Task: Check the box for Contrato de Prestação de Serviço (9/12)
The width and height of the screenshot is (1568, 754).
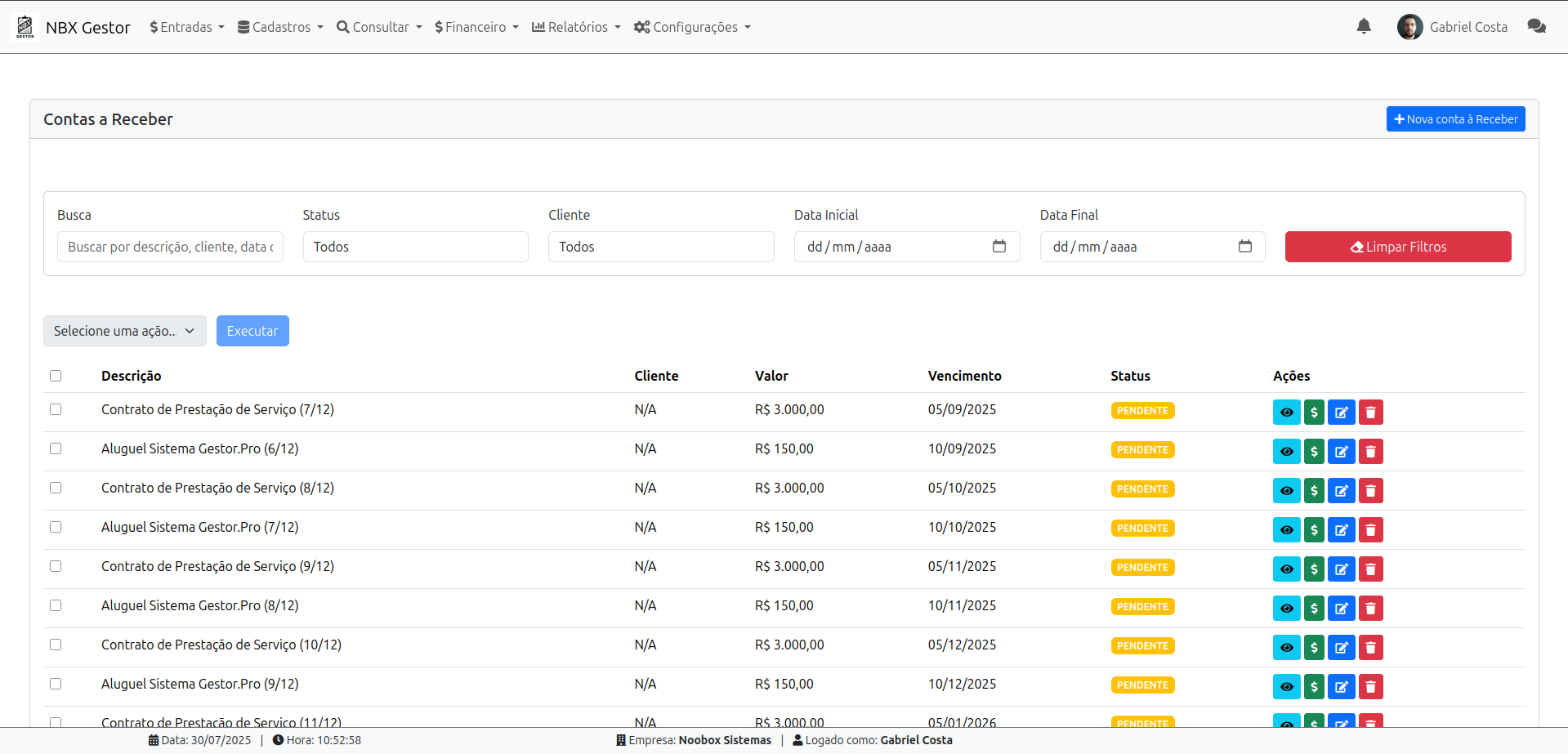Action: coord(56,566)
